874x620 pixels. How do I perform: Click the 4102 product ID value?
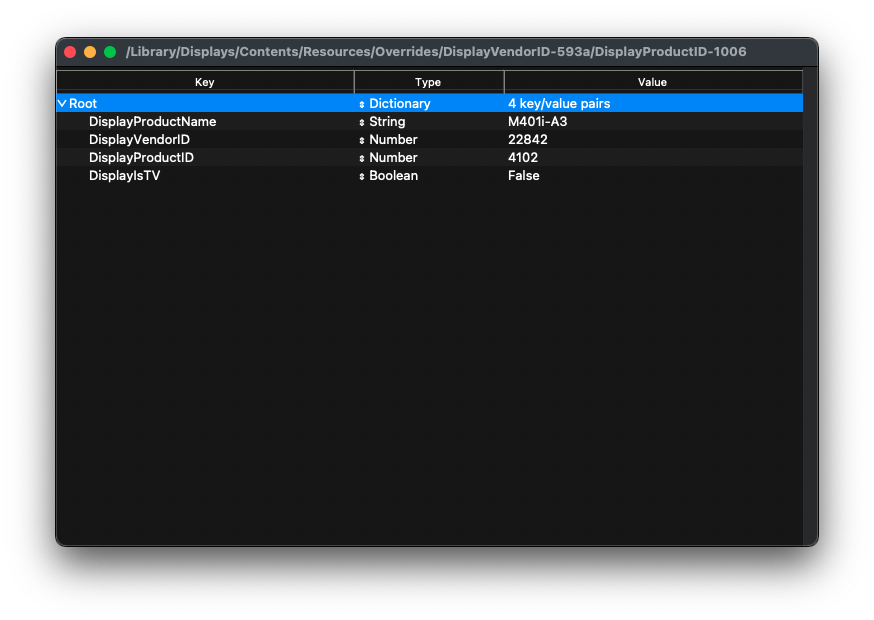522,158
